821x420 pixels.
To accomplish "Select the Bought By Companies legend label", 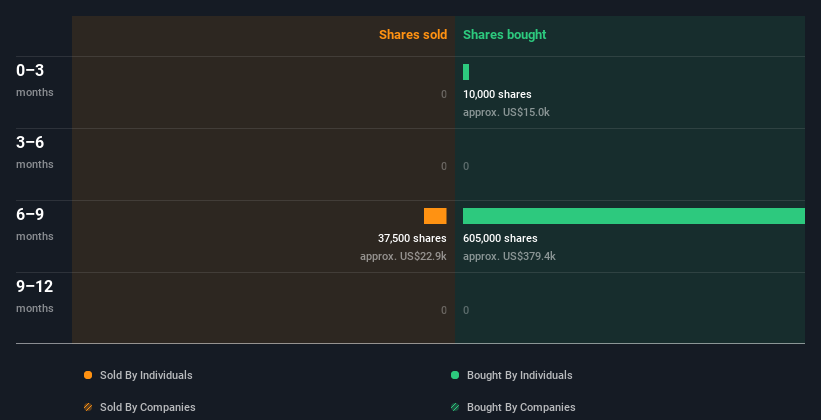I will [521, 407].
